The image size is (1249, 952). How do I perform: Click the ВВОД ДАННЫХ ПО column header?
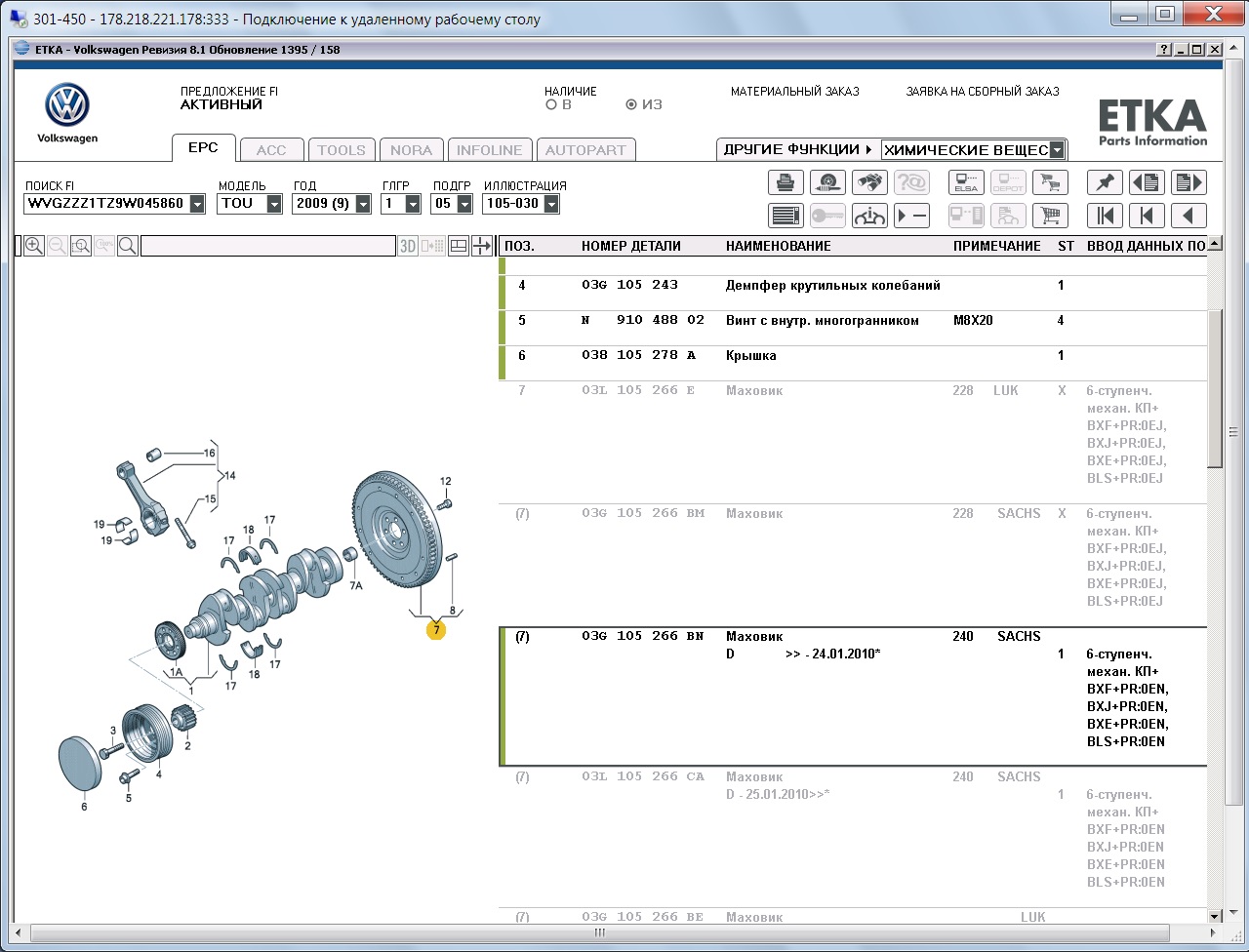click(x=1146, y=247)
